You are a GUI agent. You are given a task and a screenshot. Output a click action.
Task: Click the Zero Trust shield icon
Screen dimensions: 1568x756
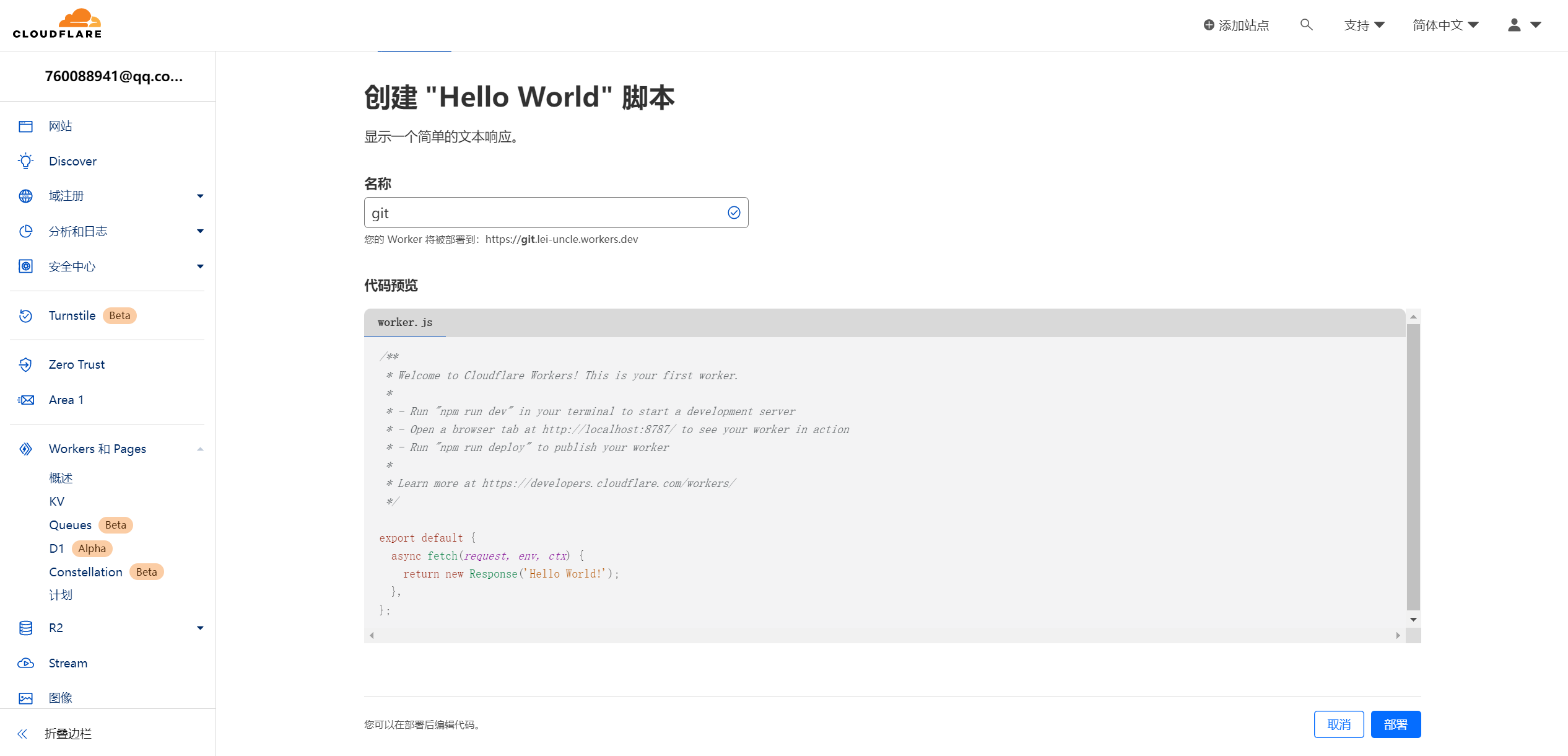pyautogui.click(x=25, y=365)
